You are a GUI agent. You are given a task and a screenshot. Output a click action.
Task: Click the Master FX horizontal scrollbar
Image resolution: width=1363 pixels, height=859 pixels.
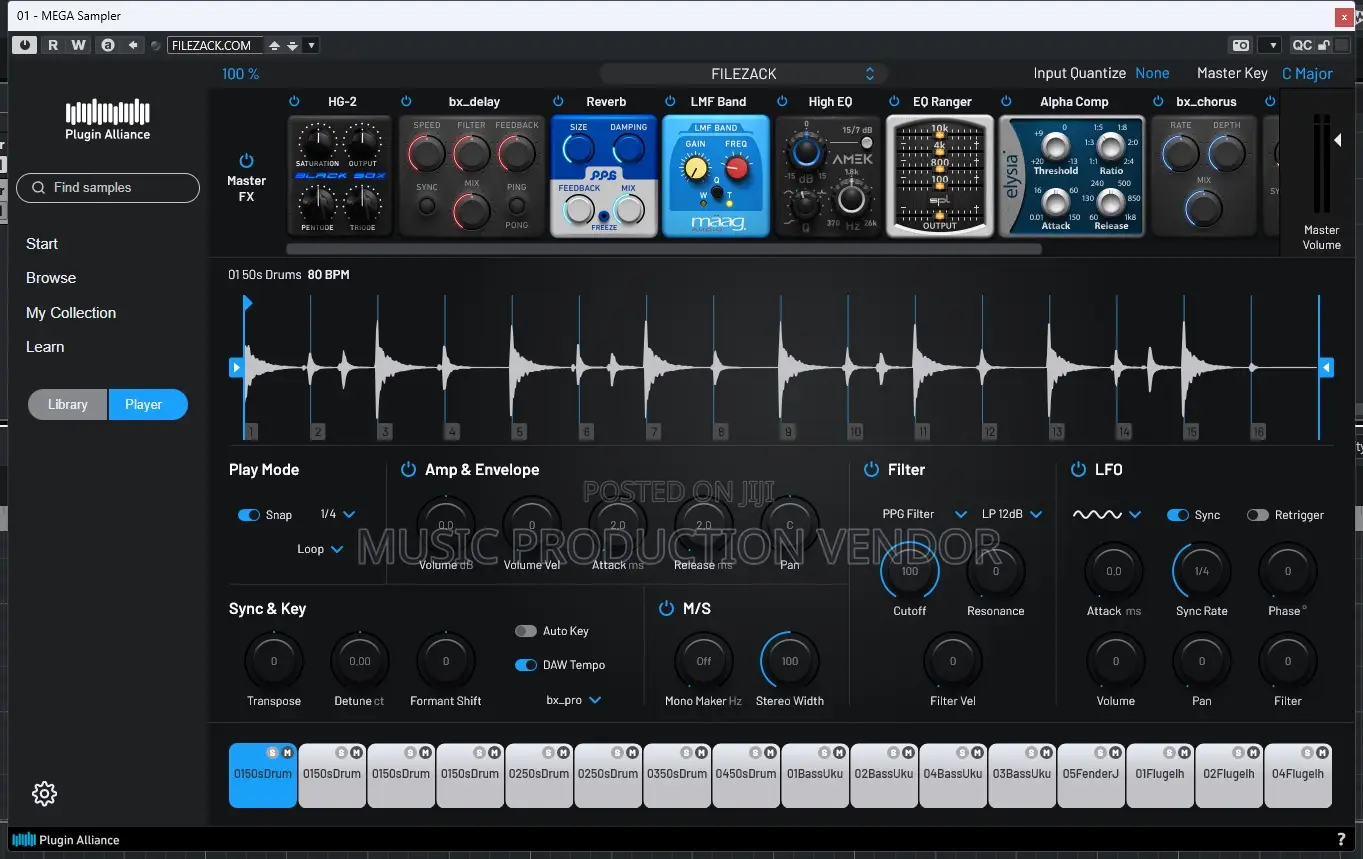[664, 248]
